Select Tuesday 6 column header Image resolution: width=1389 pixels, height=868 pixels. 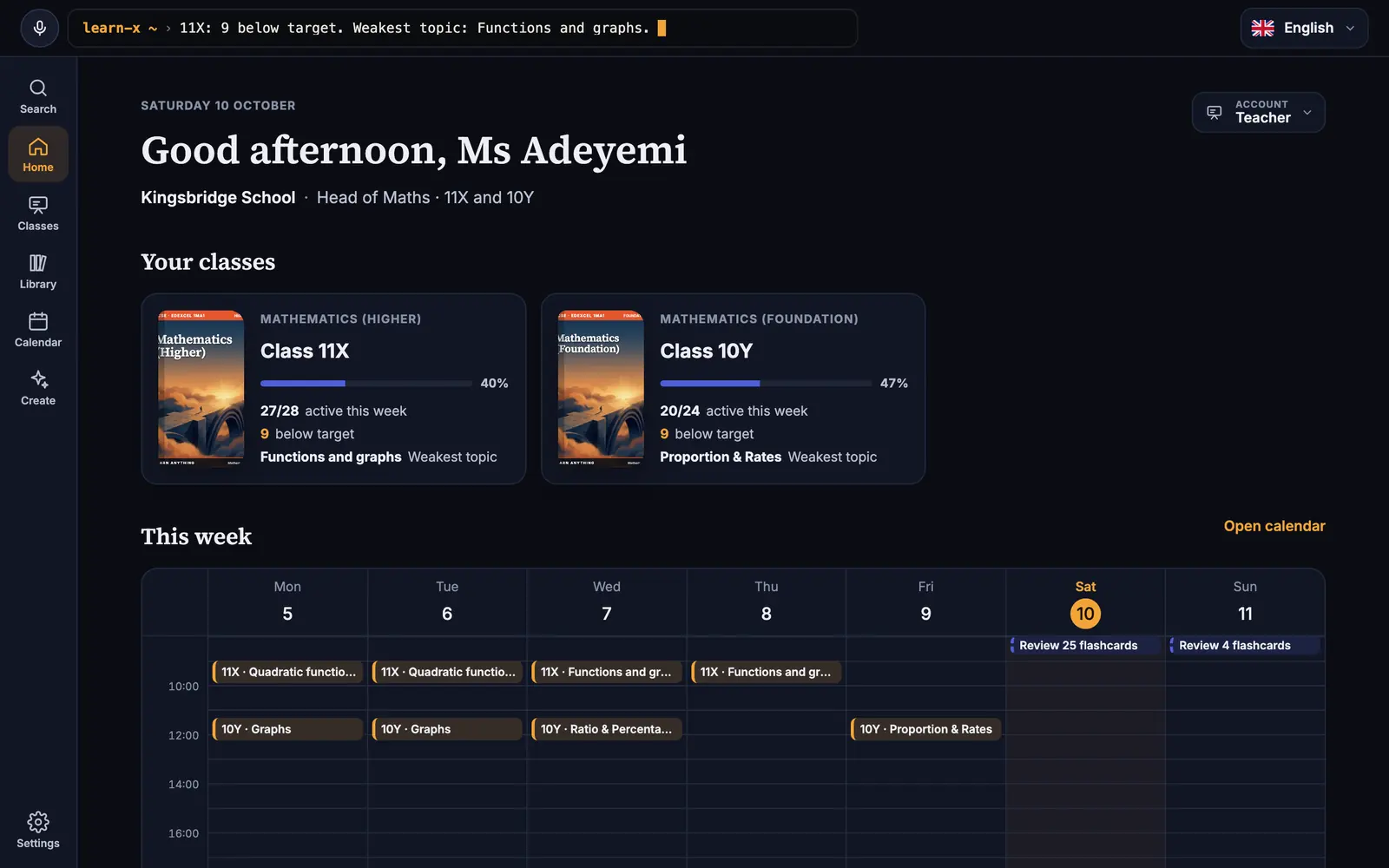447,602
